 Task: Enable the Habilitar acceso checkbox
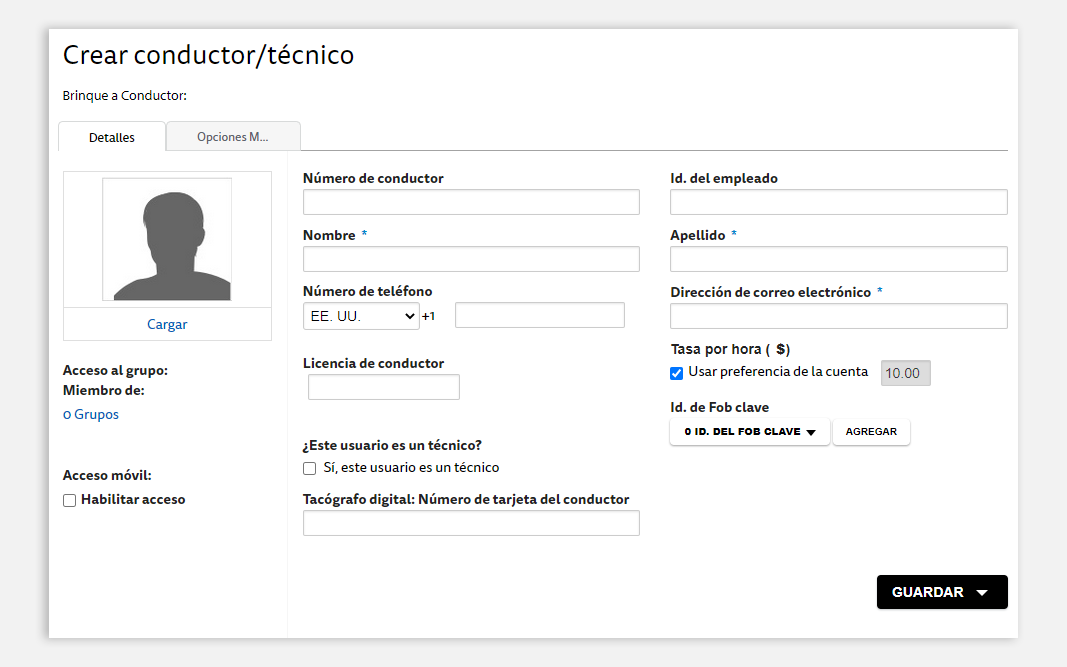tap(69, 500)
